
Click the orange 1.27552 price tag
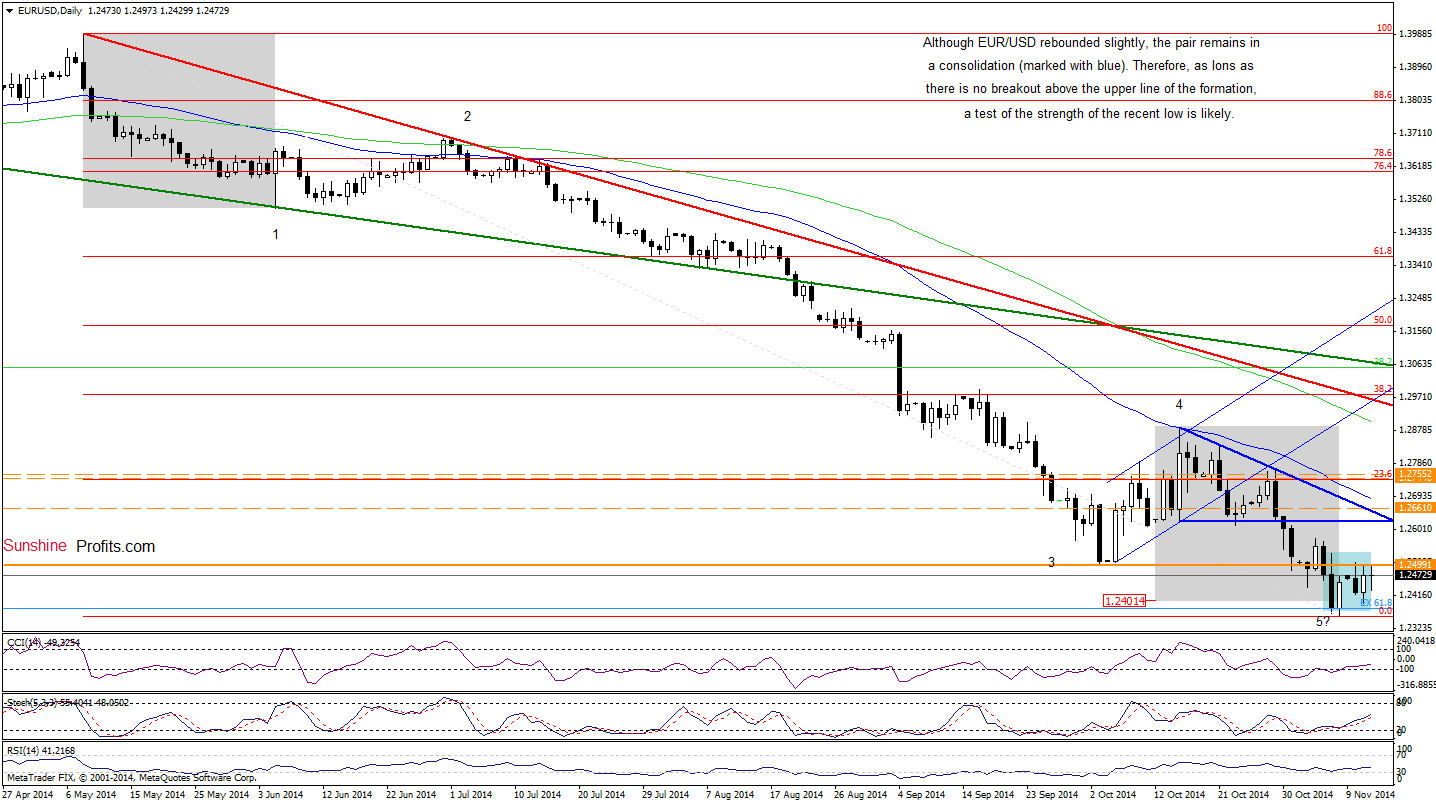pos(1414,473)
